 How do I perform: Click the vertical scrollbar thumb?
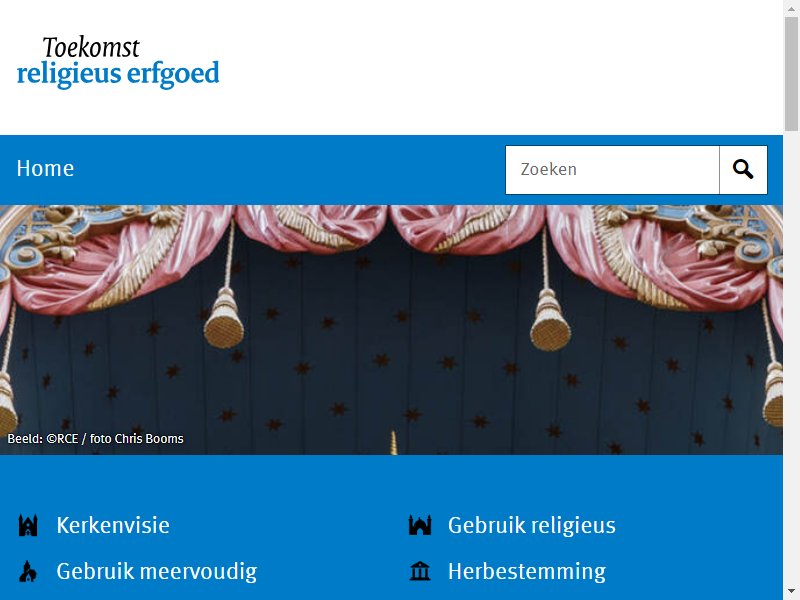(x=791, y=74)
